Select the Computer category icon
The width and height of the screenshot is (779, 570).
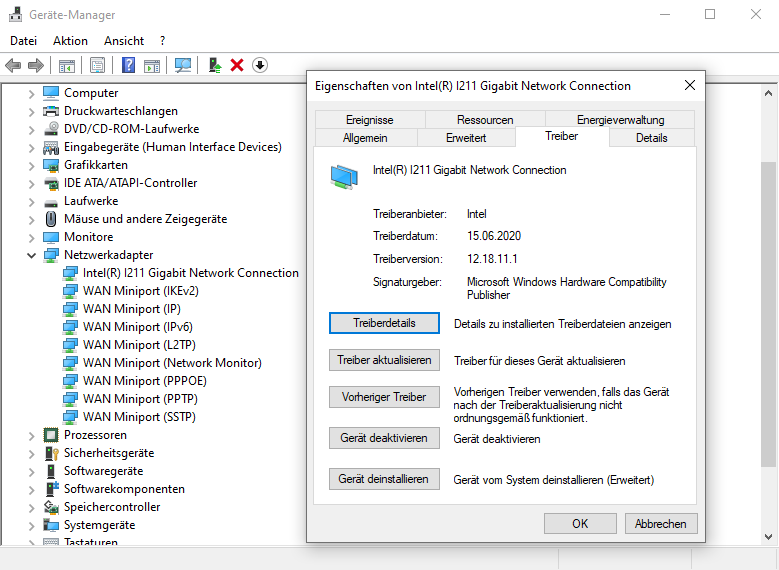point(51,93)
